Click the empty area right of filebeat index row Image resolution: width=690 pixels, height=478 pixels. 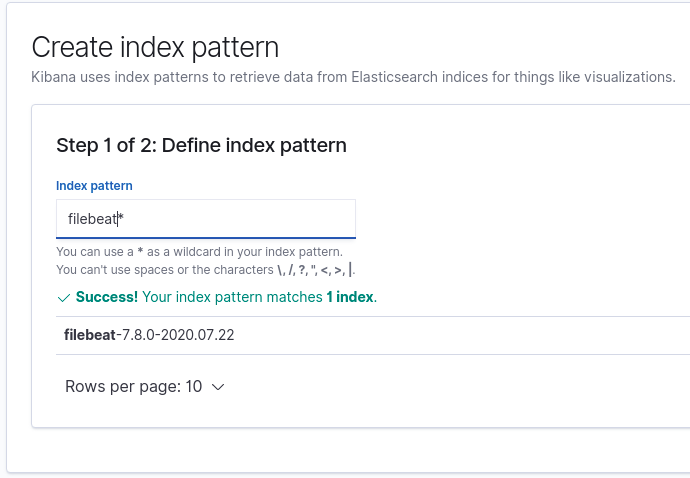coord(462,335)
